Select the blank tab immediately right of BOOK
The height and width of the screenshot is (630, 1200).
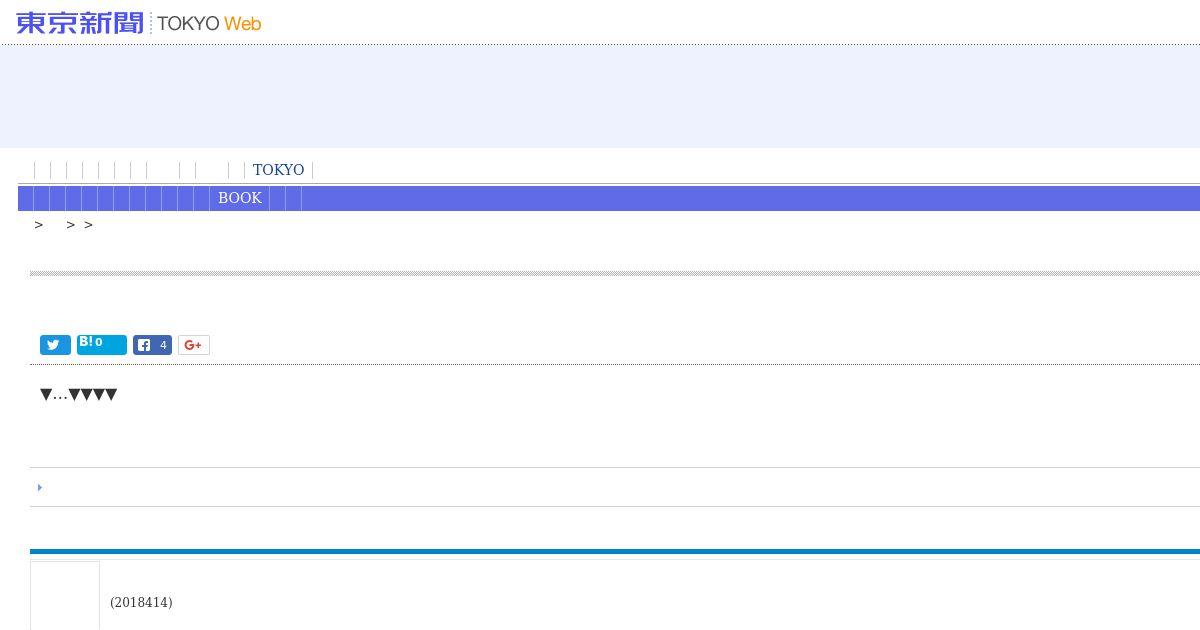click(x=277, y=198)
